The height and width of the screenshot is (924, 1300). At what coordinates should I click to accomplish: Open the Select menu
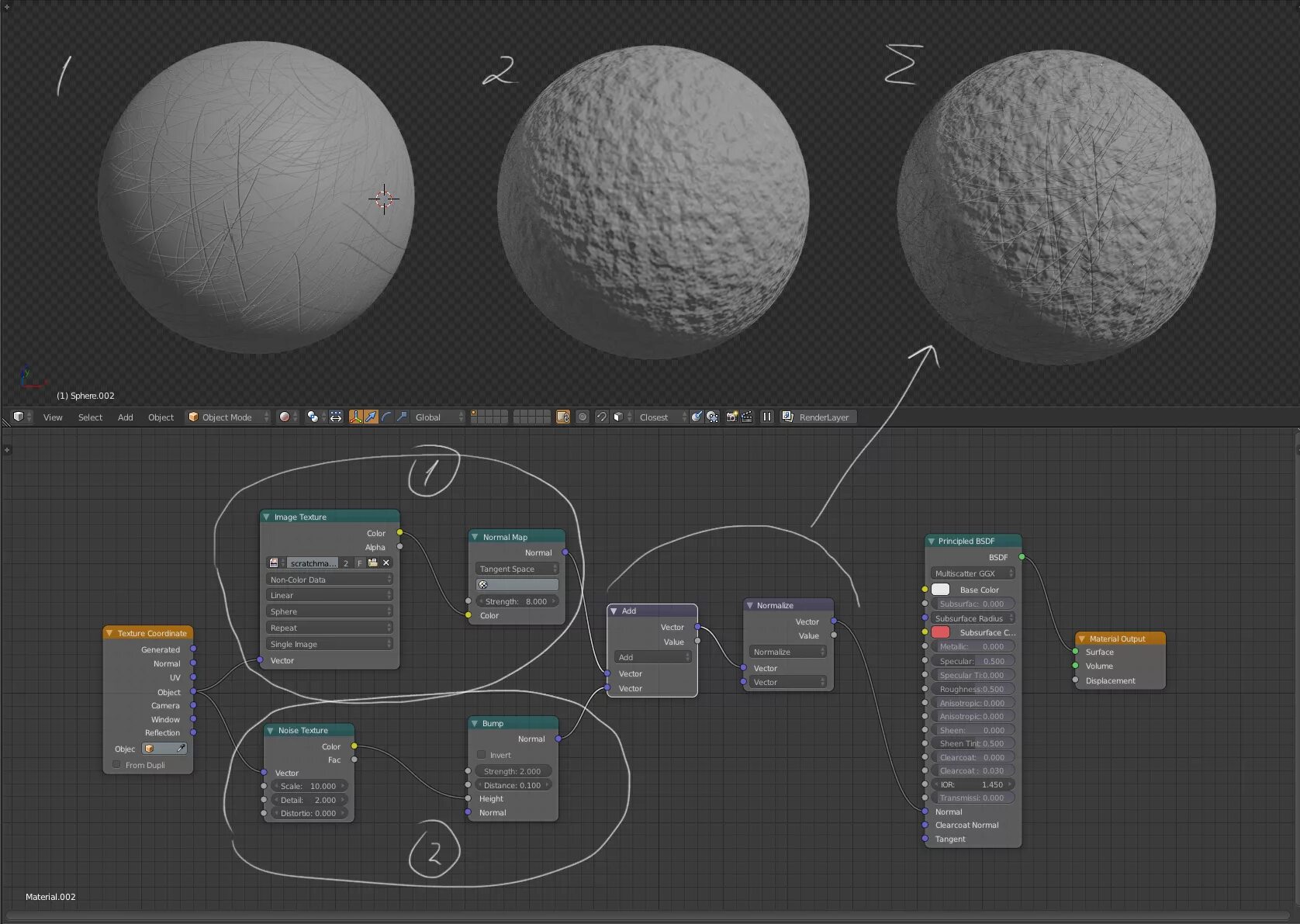point(90,417)
